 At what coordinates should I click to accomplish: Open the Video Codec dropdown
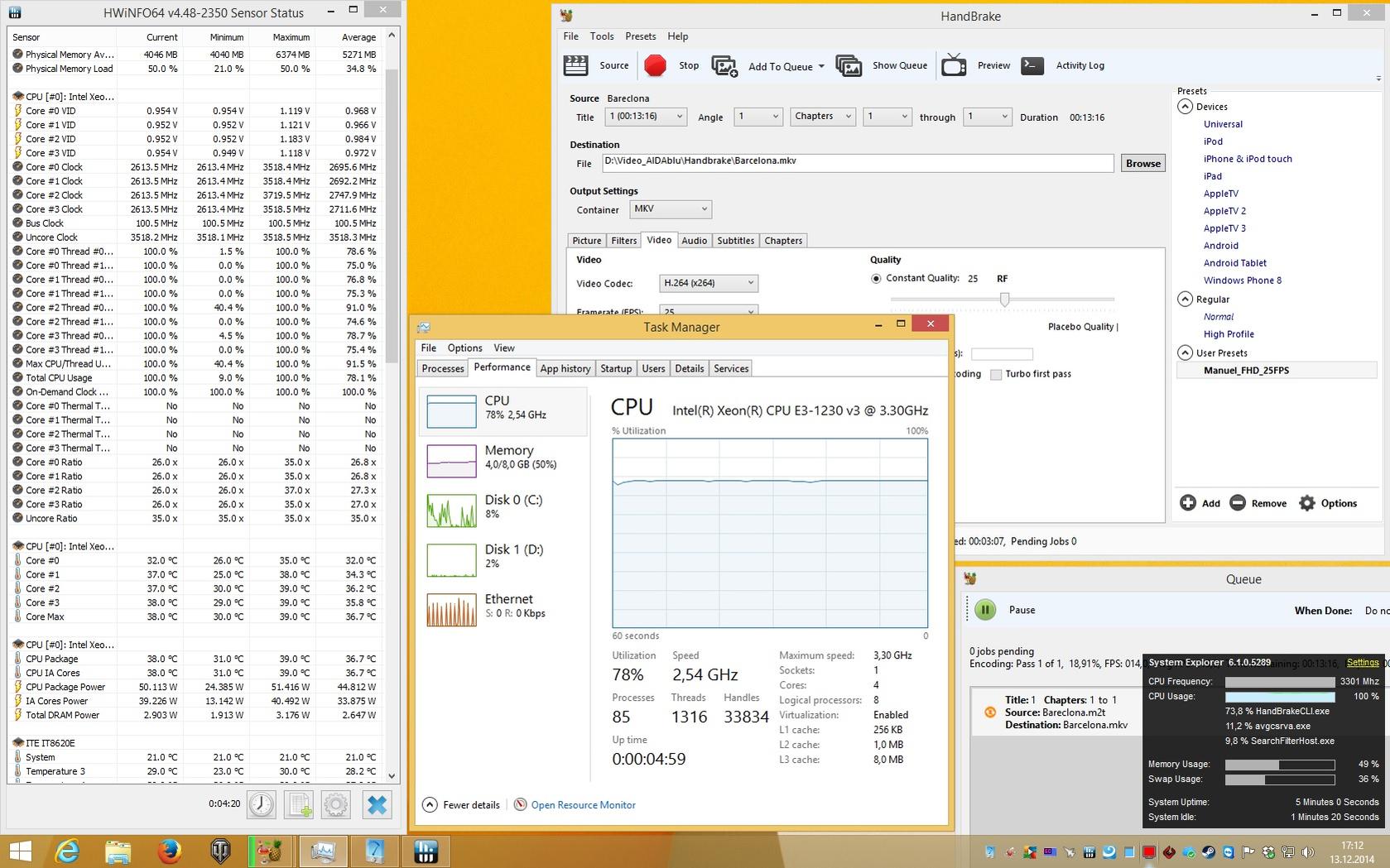(x=708, y=283)
